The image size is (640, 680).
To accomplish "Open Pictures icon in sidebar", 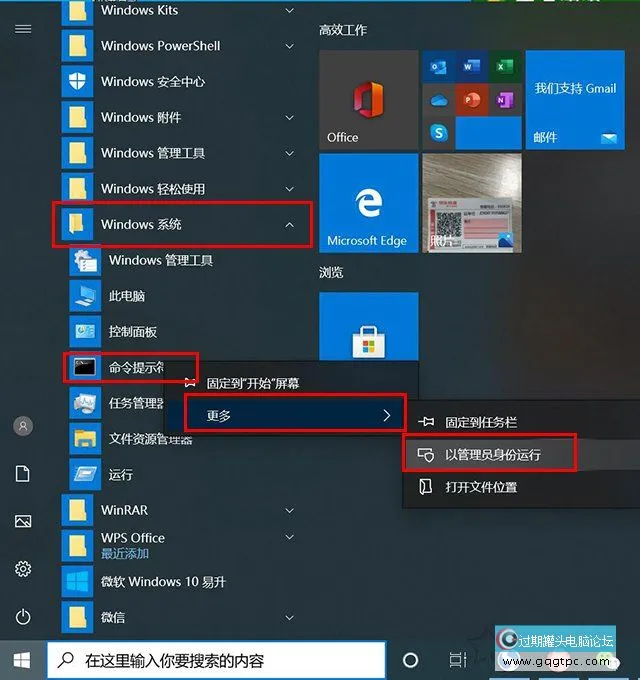I will tap(23, 521).
